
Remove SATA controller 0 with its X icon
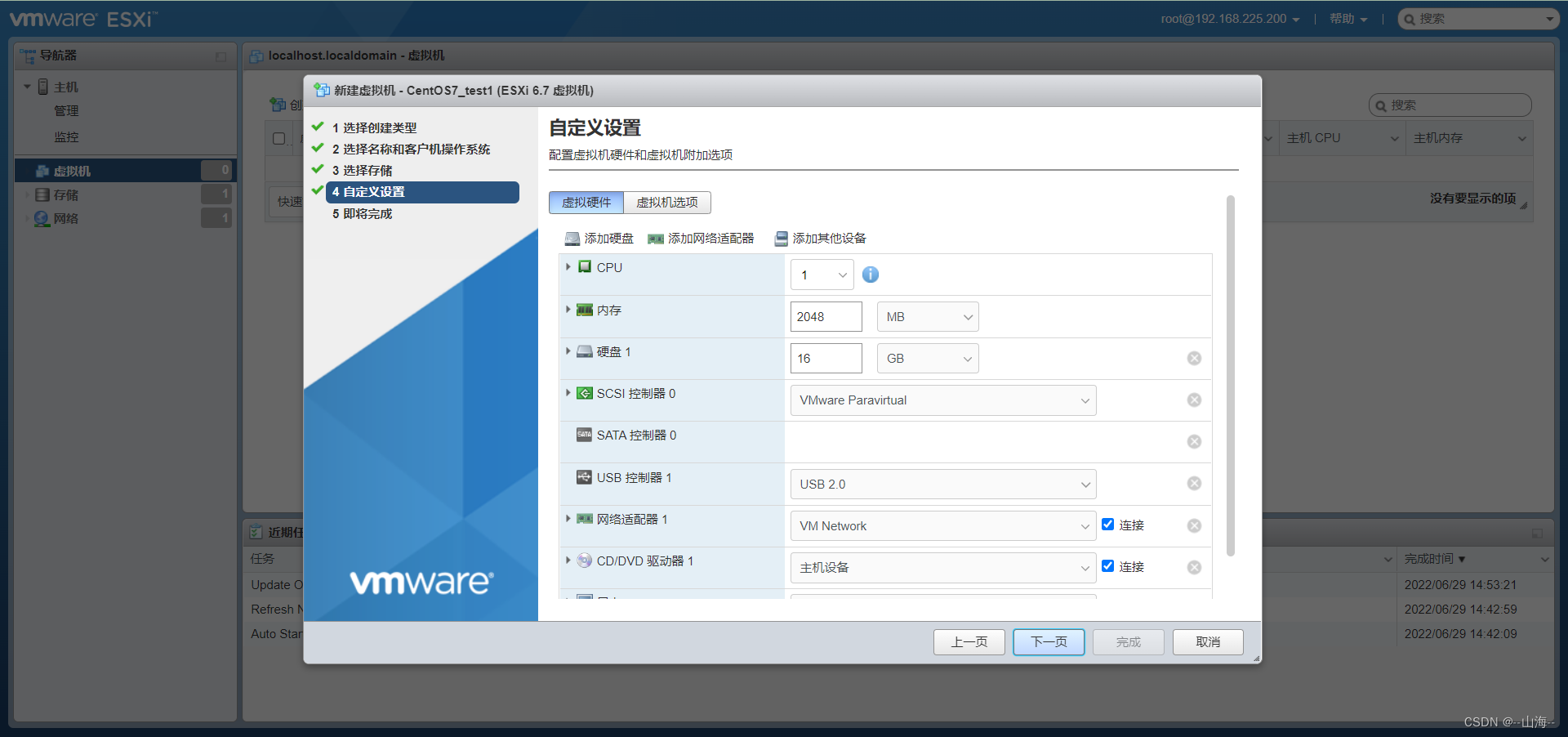point(1194,442)
